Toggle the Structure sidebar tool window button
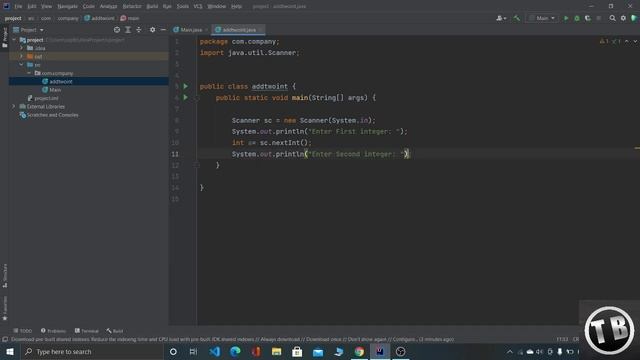Image resolution: width=640 pixels, height=360 pixels. click(4, 276)
